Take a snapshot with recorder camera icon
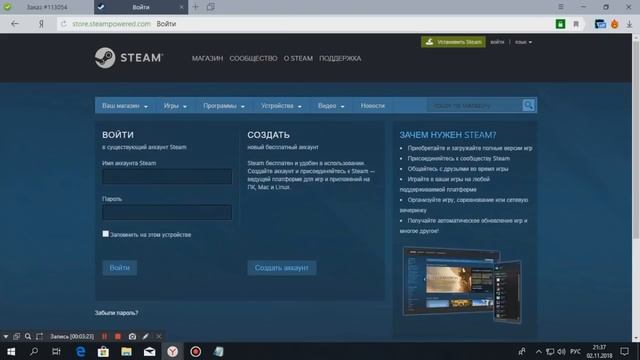Screen dimensions: 640x360 coord(132,336)
